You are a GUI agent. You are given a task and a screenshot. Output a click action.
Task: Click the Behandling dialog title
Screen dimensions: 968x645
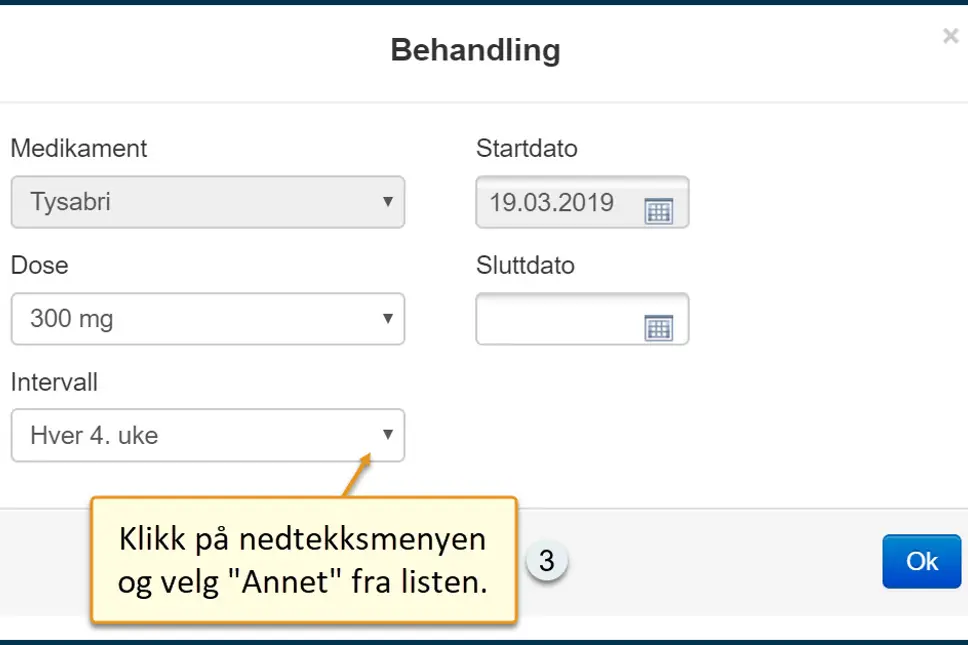tap(475, 50)
